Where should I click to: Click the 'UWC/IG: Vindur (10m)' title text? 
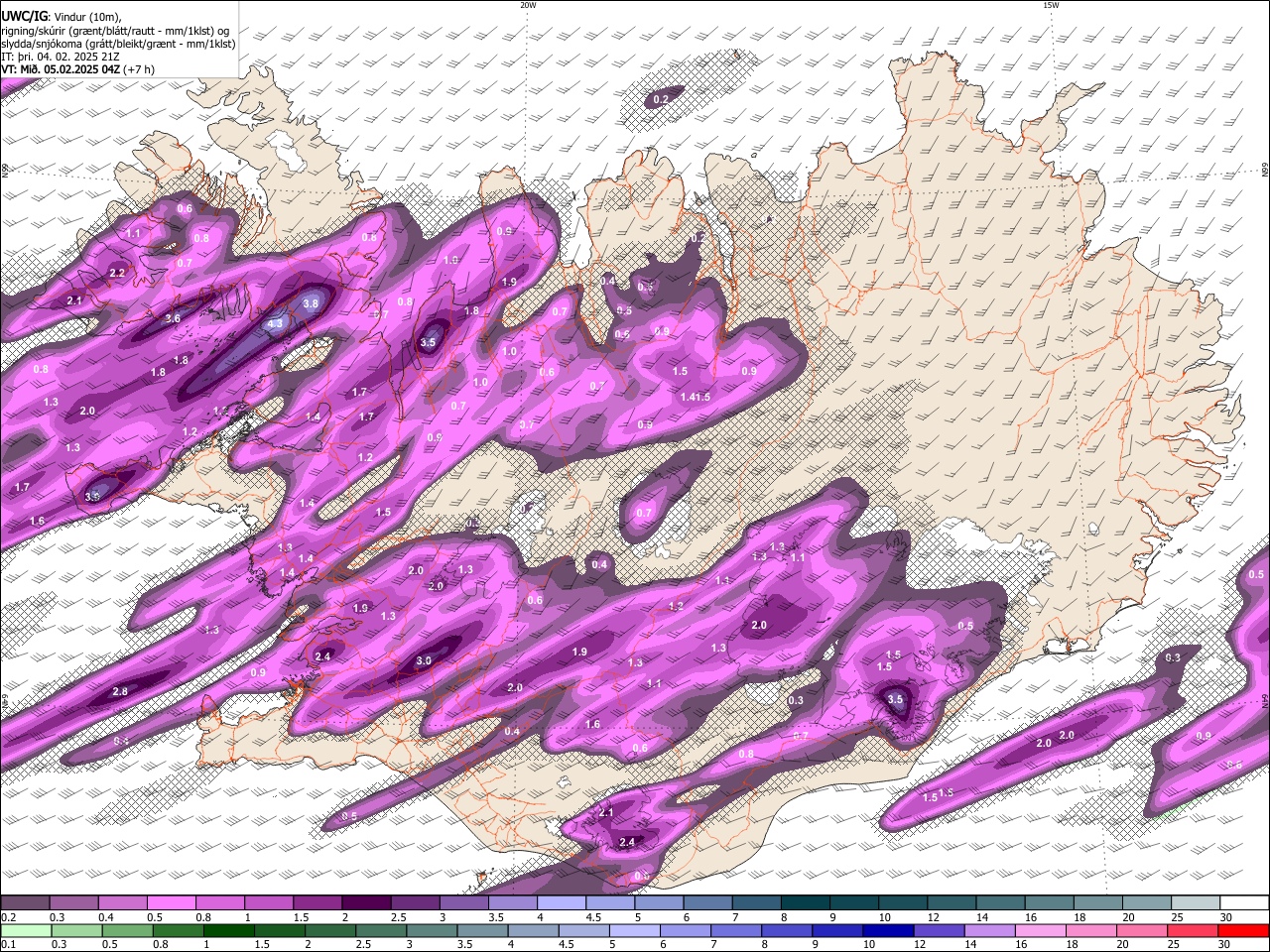pyautogui.click(x=61, y=16)
